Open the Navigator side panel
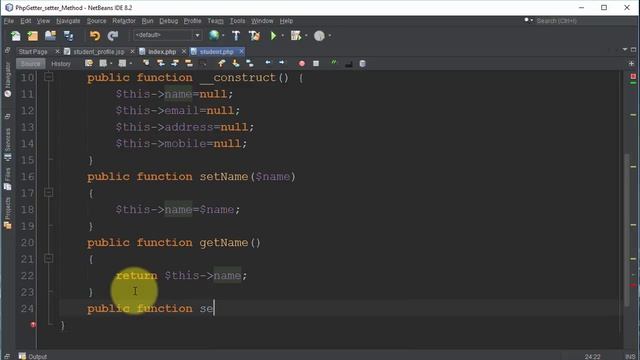The width and height of the screenshot is (640, 360). pos(8,79)
